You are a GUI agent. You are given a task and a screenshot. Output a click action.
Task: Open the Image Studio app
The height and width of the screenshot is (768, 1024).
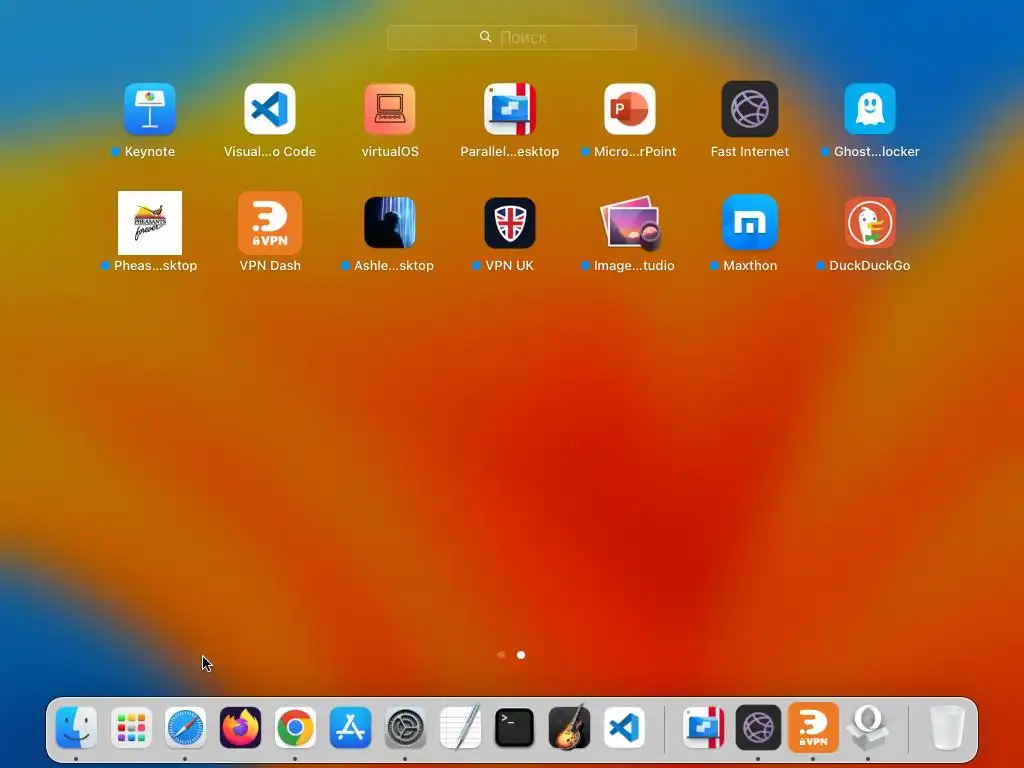click(630, 223)
